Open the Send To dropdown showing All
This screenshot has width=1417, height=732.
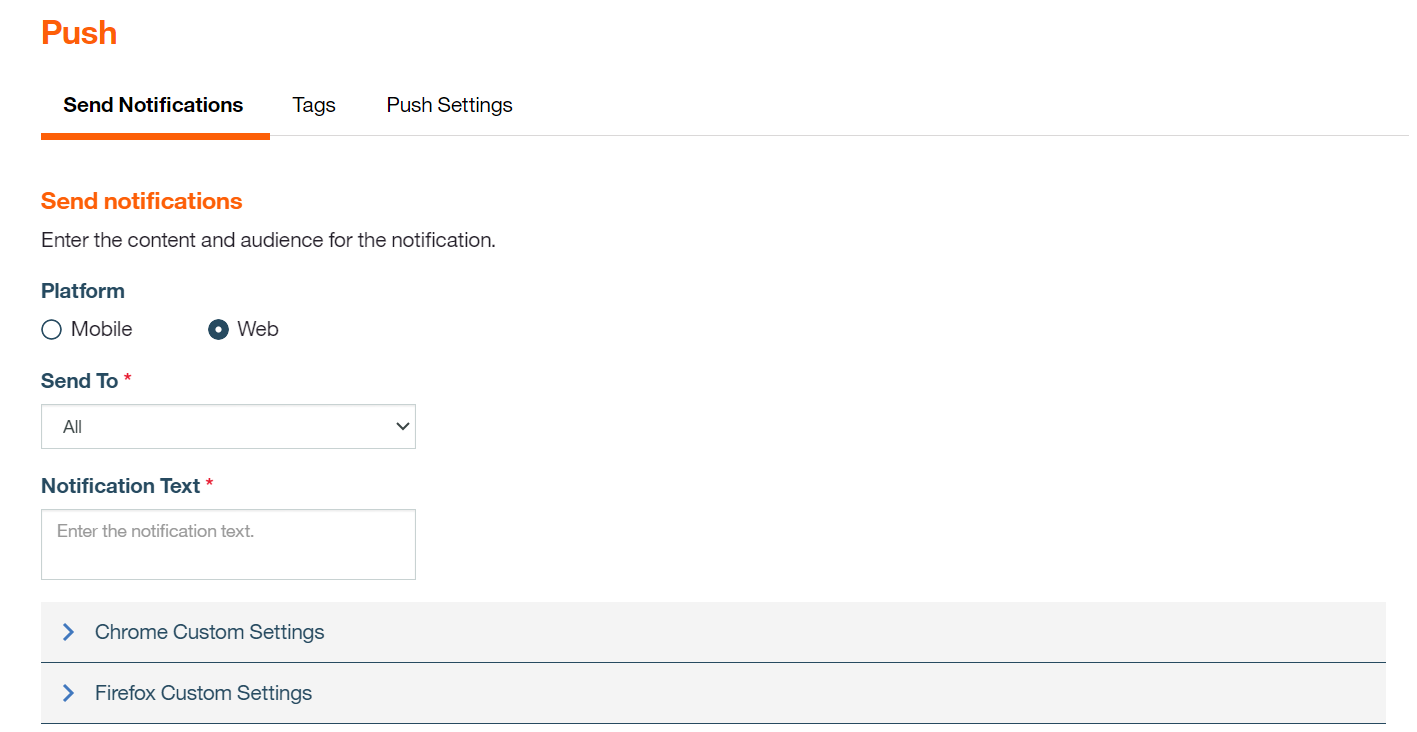[x=228, y=427]
